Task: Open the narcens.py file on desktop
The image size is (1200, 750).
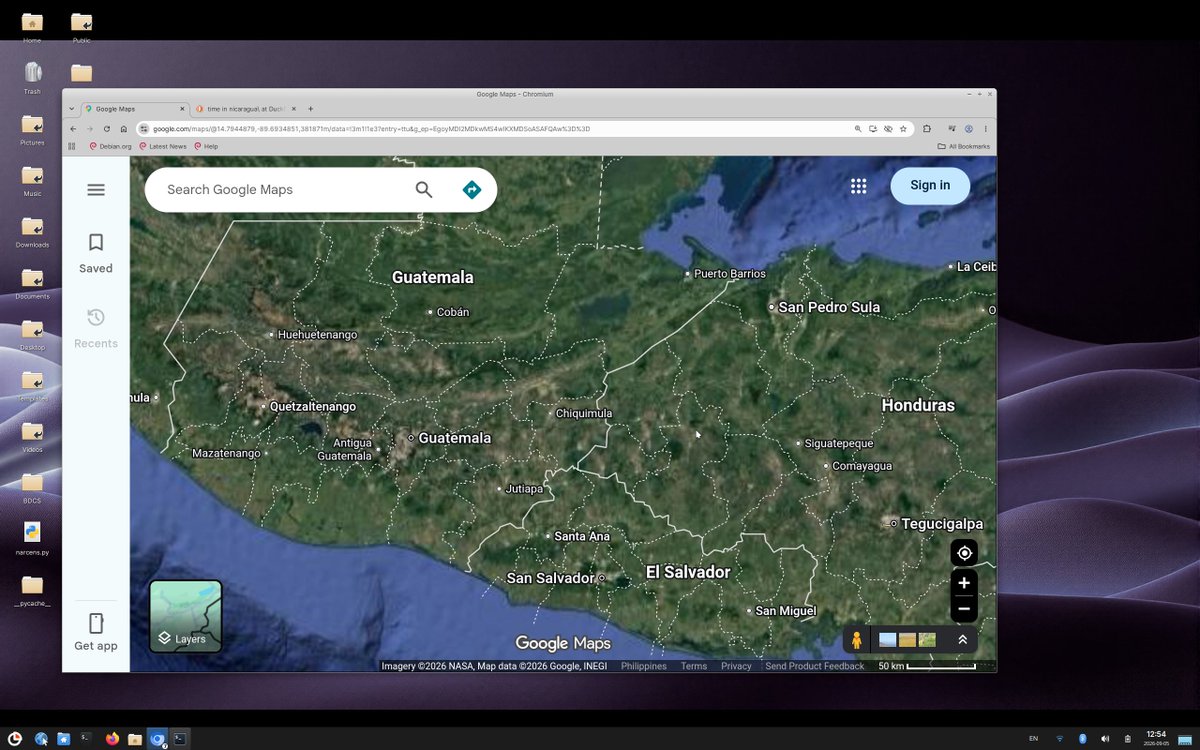Action: 32,536
